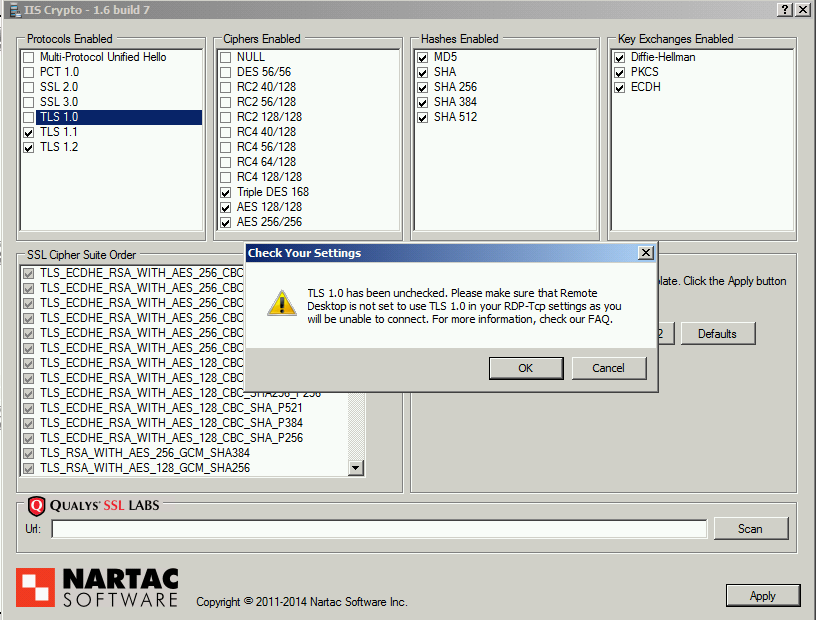This screenshot has width=816, height=620.
Task: Select TLS_ECDHE_RSA_WITH_AES_128_CBC_SHA_P521 cipher suite
Action: click(171, 408)
